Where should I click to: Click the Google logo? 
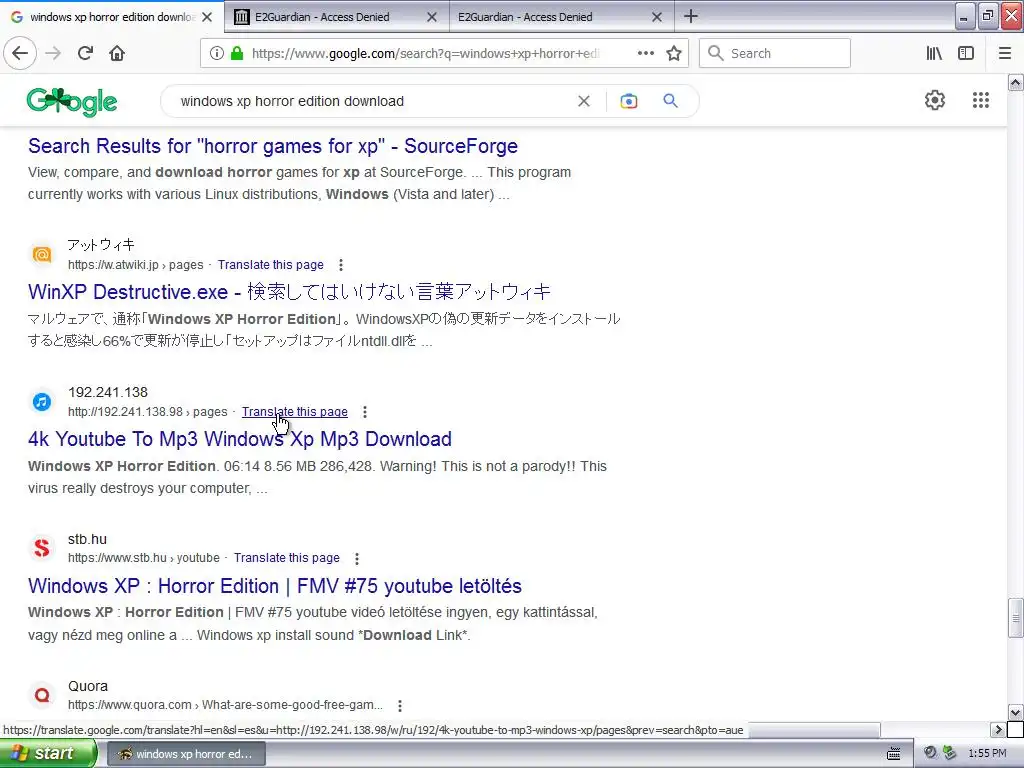click(72, 101)
